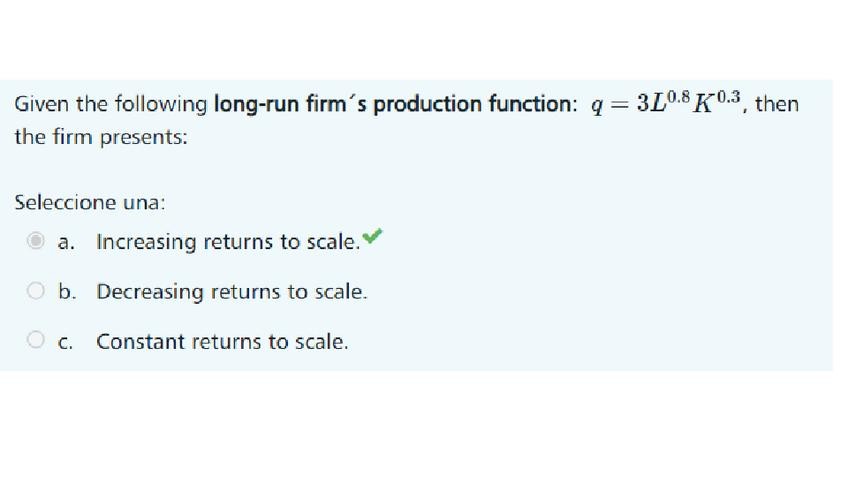The width and height of the screenshot is (848, 477).
Task: Click the "Decreasing returns to scale." answer text
Action: point(232,292)
